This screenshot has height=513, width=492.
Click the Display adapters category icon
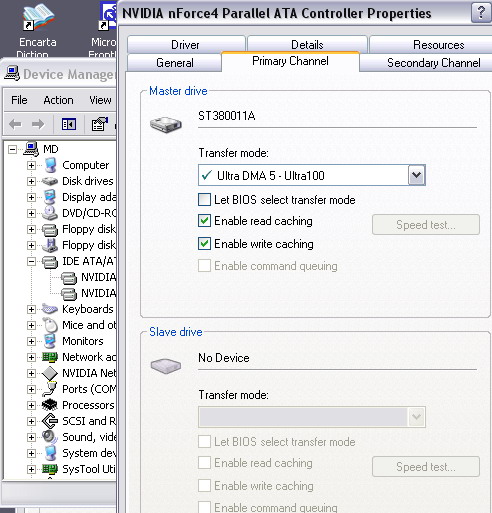pyautogui.click(x=50, y=197)
